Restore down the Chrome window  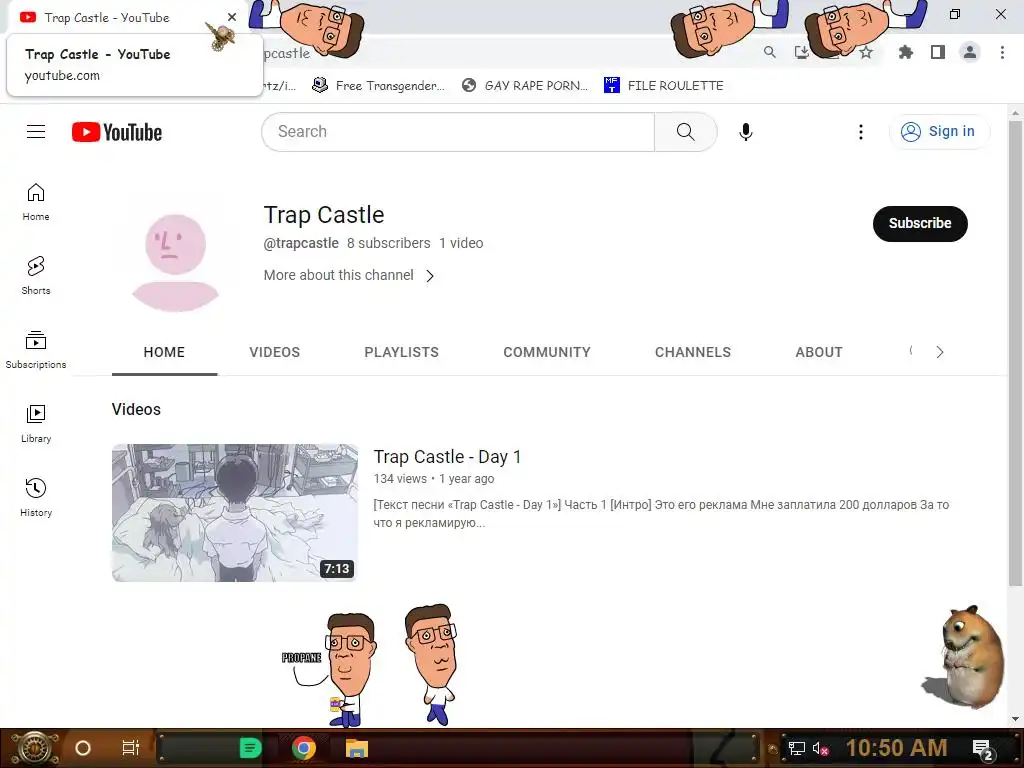(x=955, y=14)
